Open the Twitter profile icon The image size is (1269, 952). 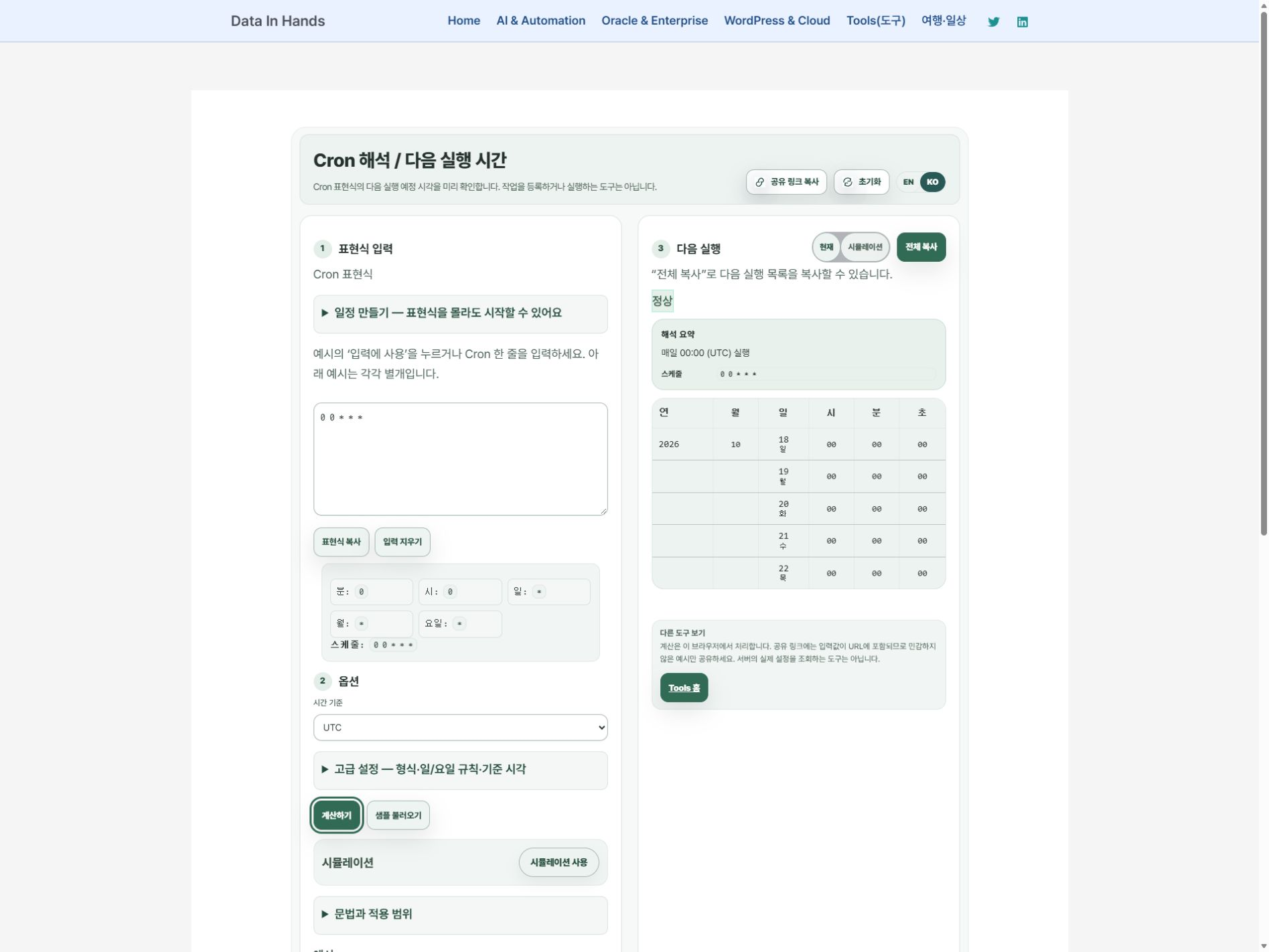(993, 22)
